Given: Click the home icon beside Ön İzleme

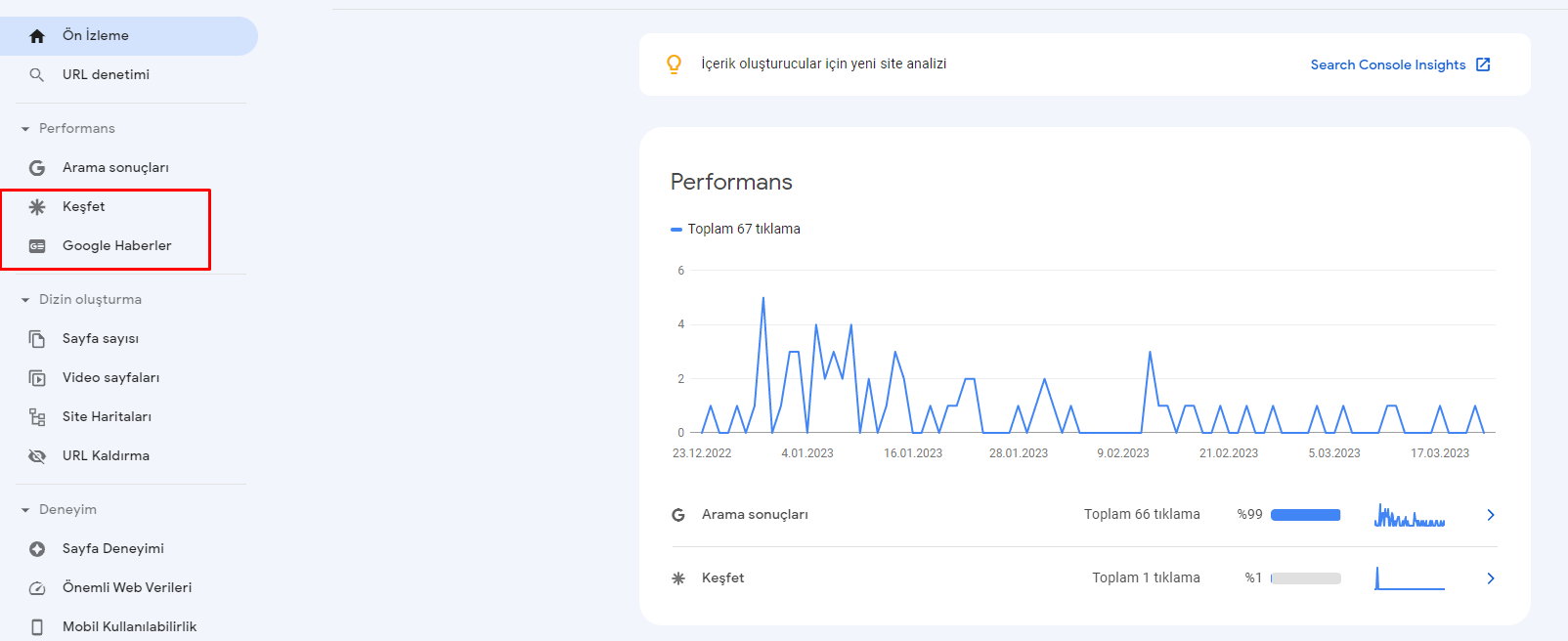Looking at the screenshot, I should pos(37,36).
